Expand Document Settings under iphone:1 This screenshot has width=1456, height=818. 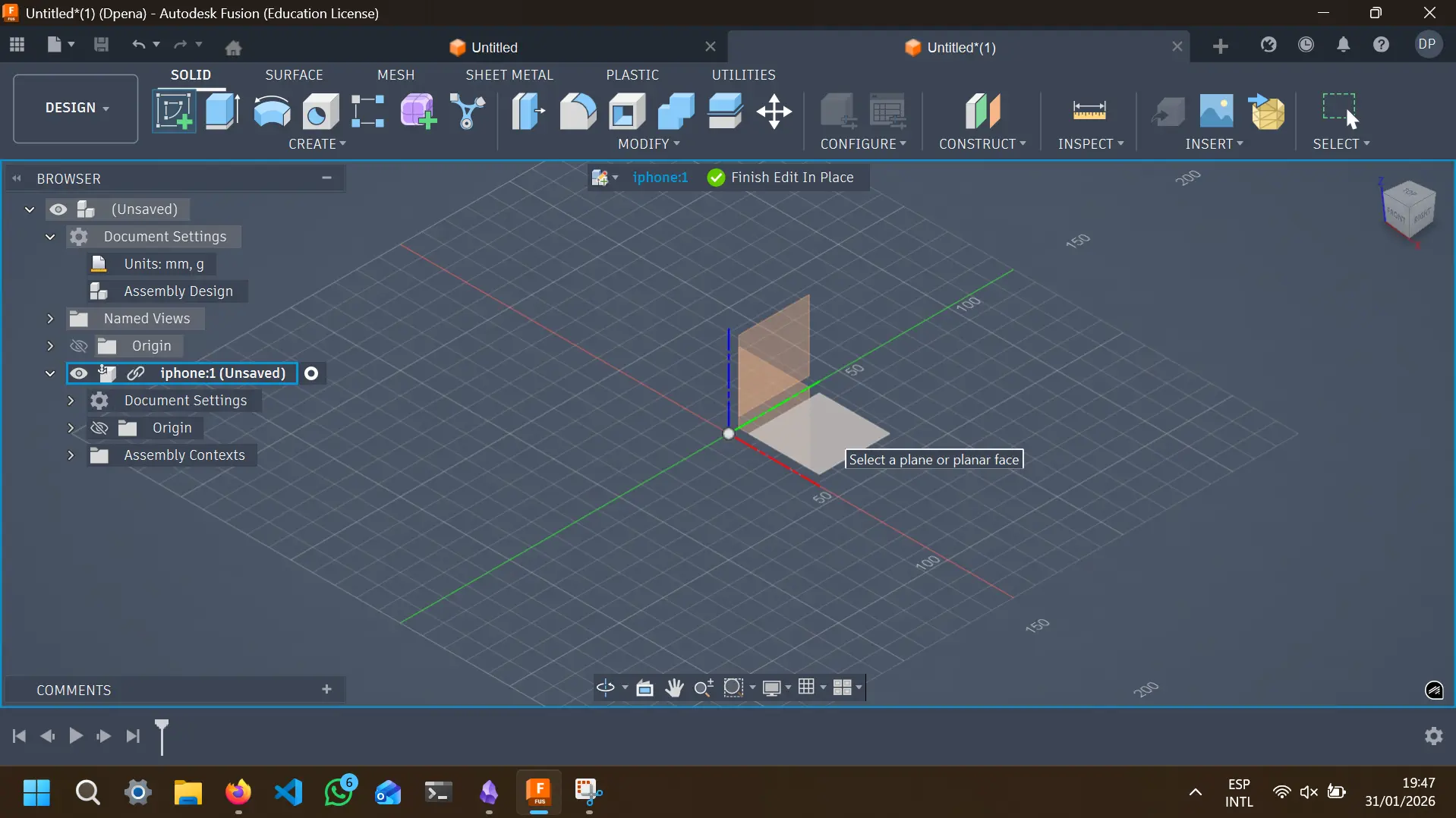tap(71, 401)
